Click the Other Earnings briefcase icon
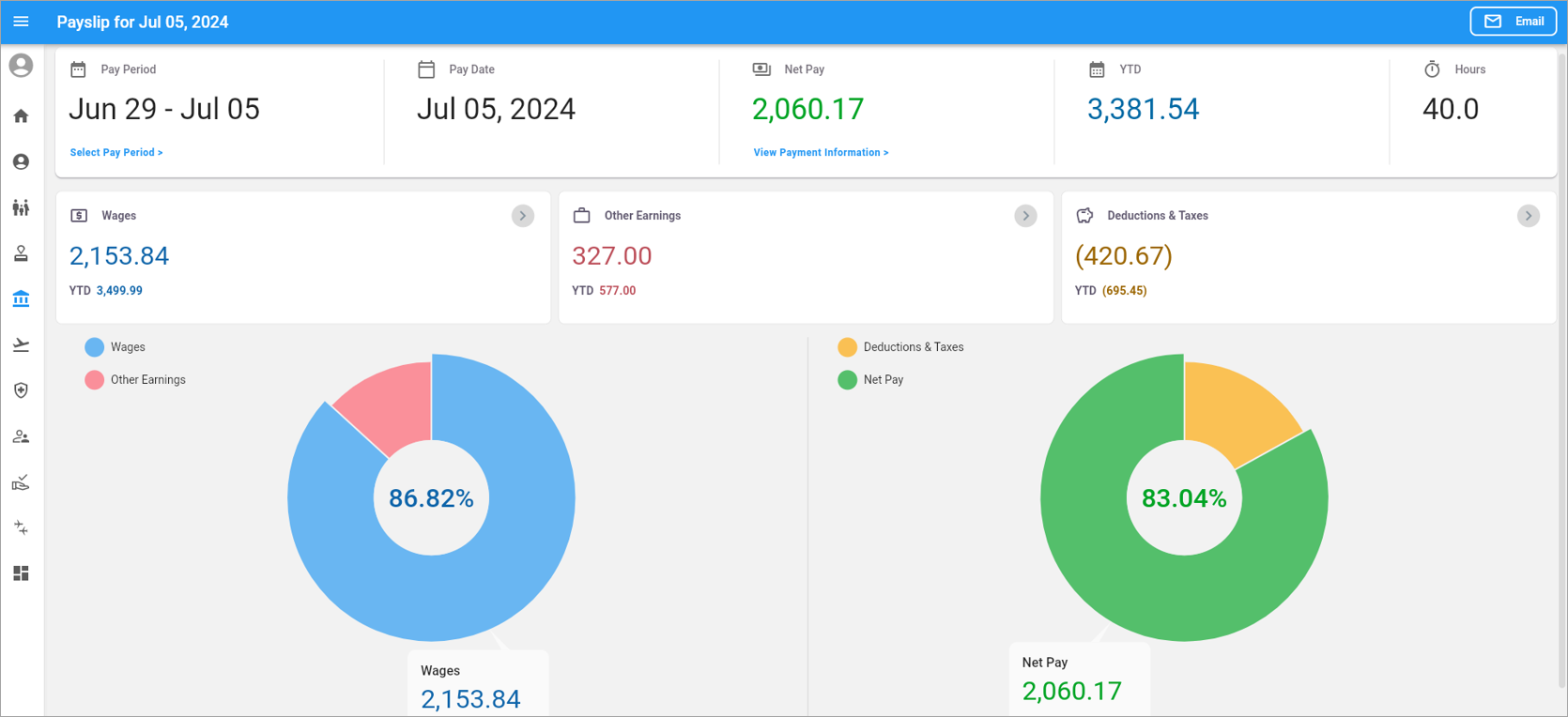1568x717 pixels. click(x=582, y=216)
